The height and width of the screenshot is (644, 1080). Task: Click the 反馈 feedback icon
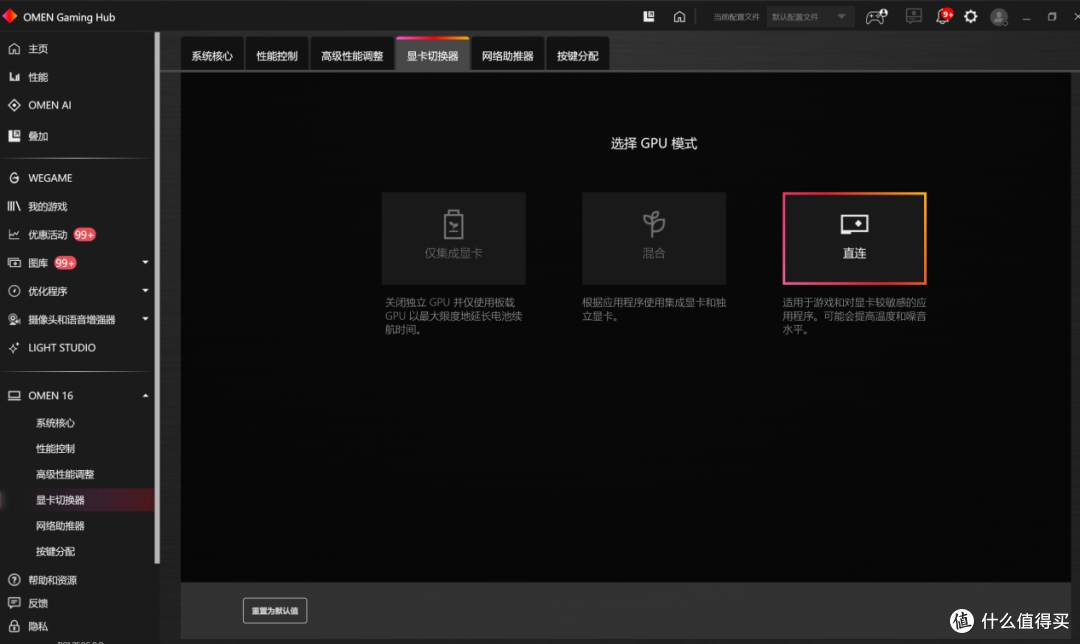point(14,603)
